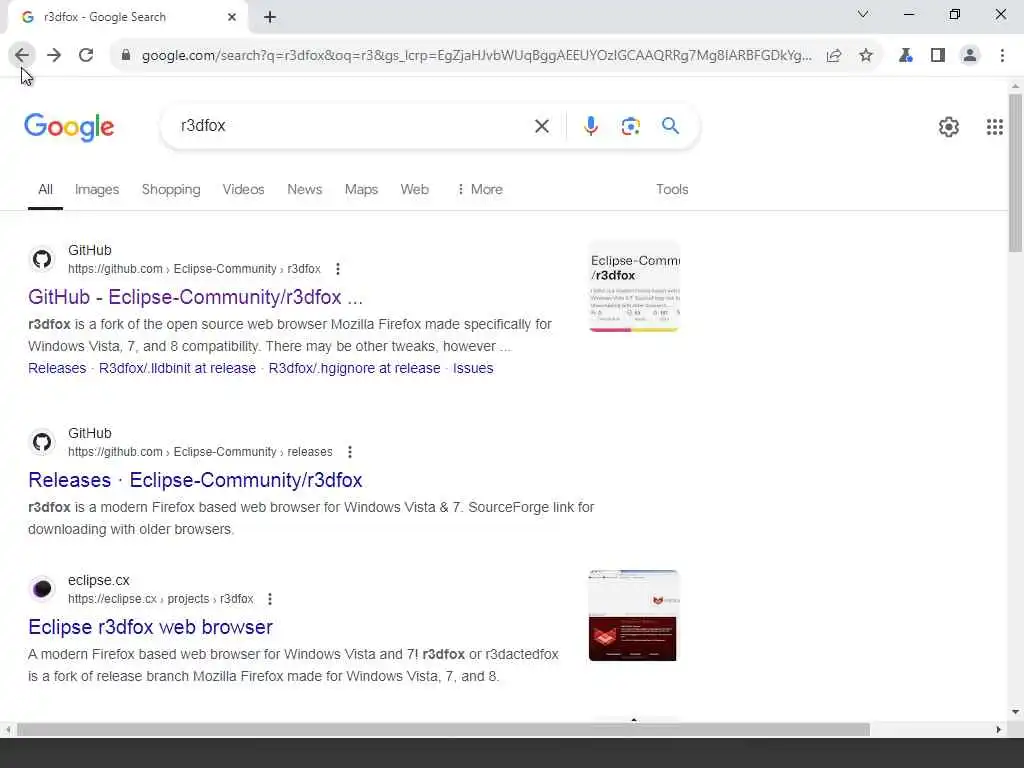1024x768 pixels.
Task: Open options for the eclipse.cx result
Action: click(x=270, y=599)
